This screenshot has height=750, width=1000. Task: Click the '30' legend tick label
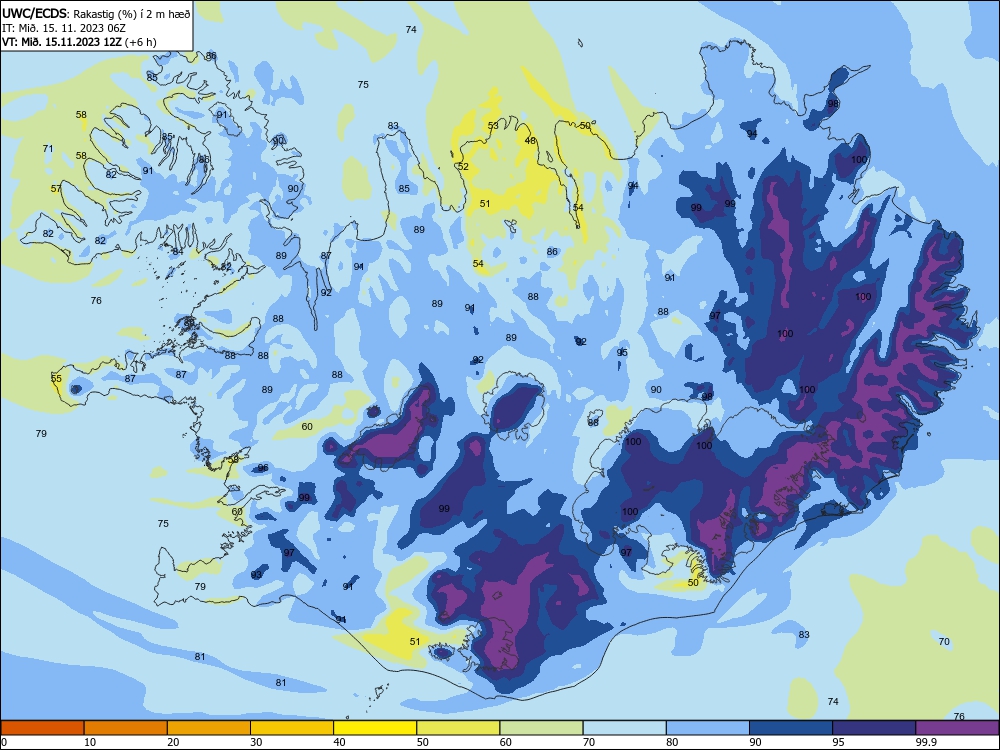pos(256,742)
